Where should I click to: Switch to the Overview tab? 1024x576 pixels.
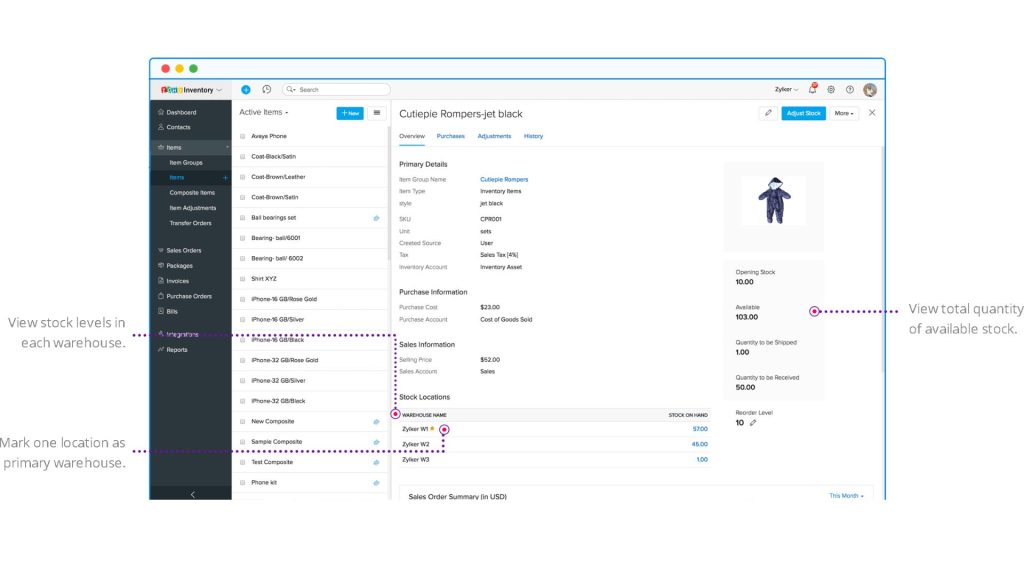point(411,136)
